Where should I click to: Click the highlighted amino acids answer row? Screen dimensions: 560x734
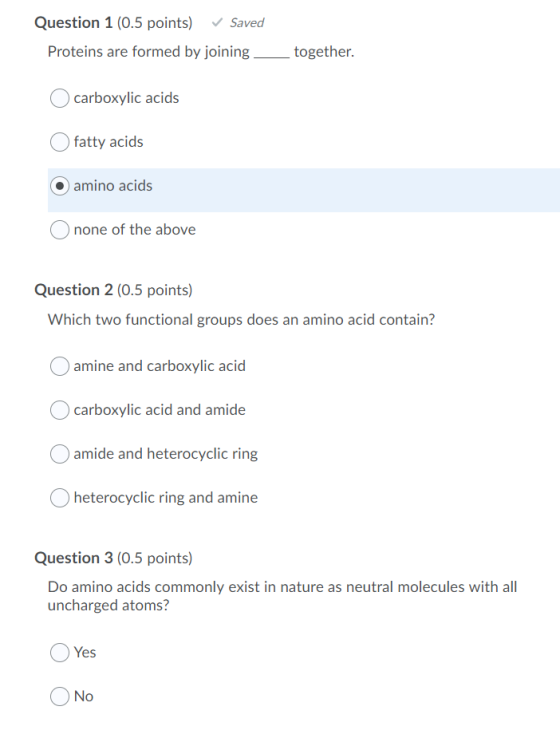[x=303, y=190]
